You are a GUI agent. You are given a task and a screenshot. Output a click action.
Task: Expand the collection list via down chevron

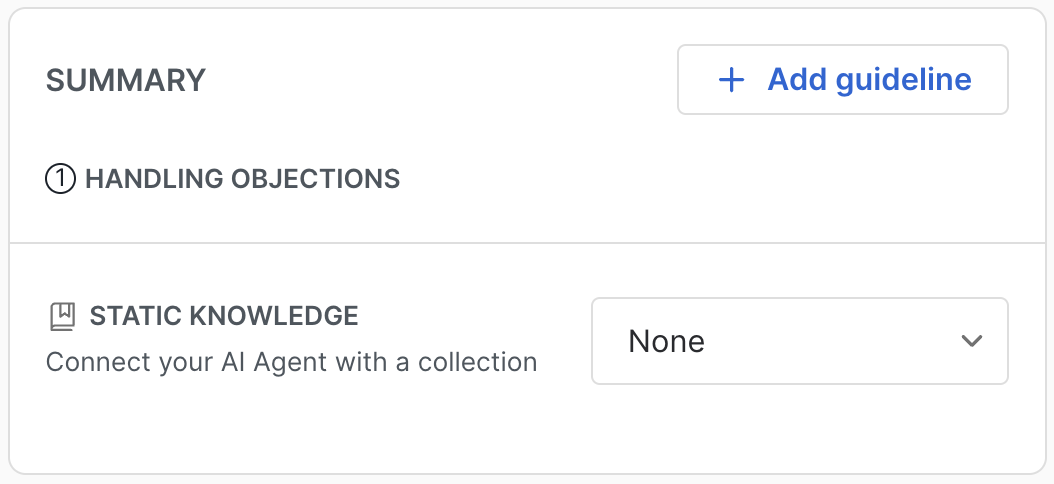(970, 341)
